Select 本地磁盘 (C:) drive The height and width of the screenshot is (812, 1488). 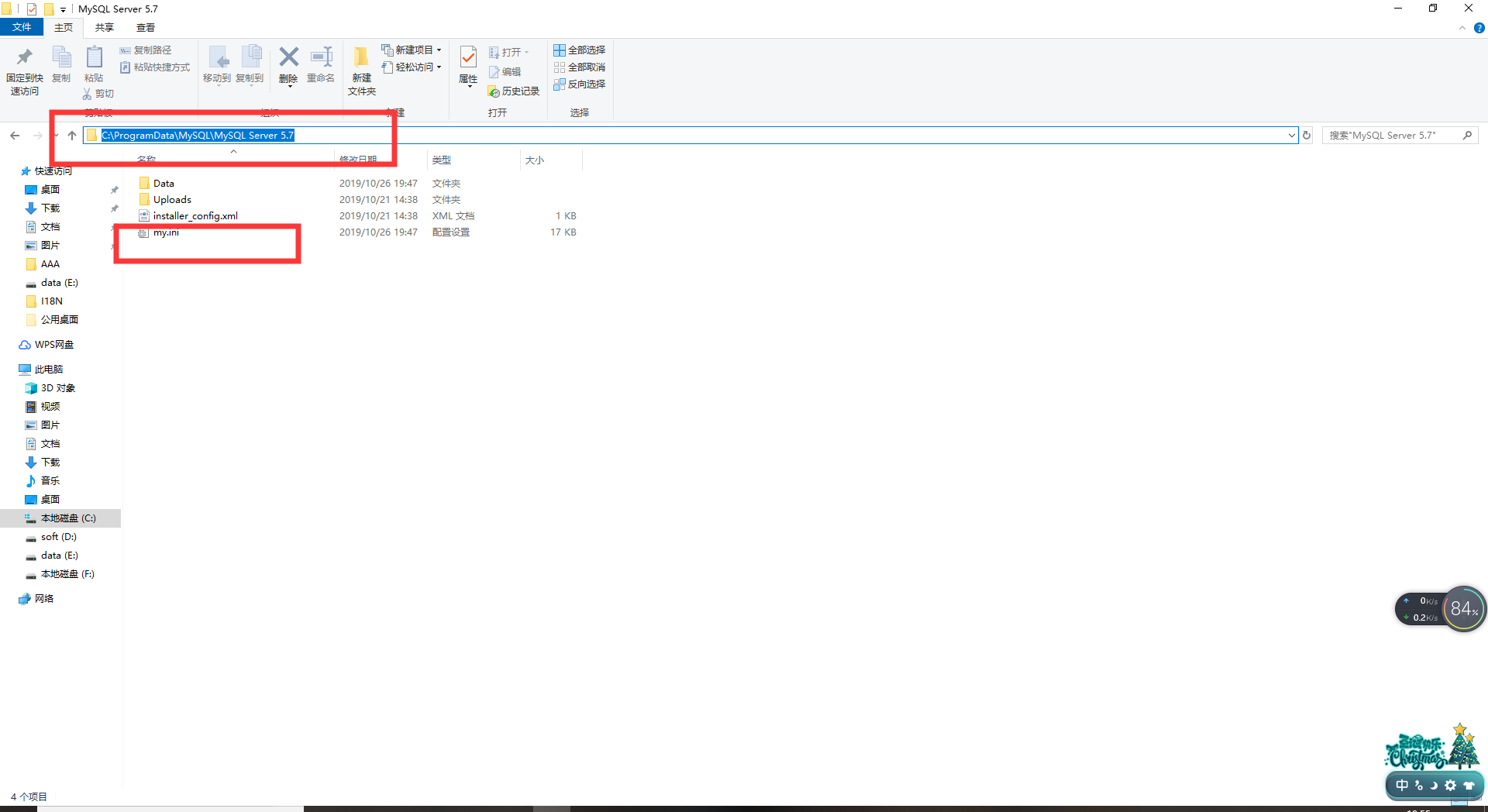60,518
